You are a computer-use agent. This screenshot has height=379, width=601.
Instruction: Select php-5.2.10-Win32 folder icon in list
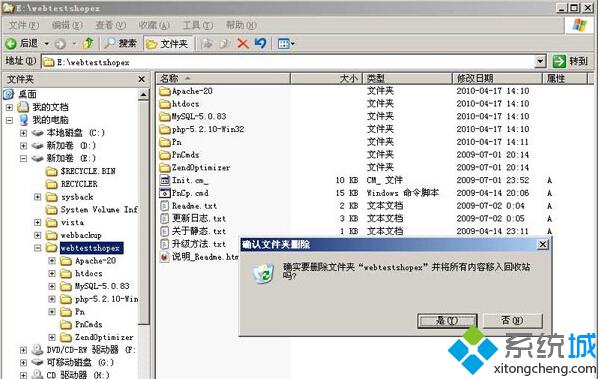click(x=165, y=130)
